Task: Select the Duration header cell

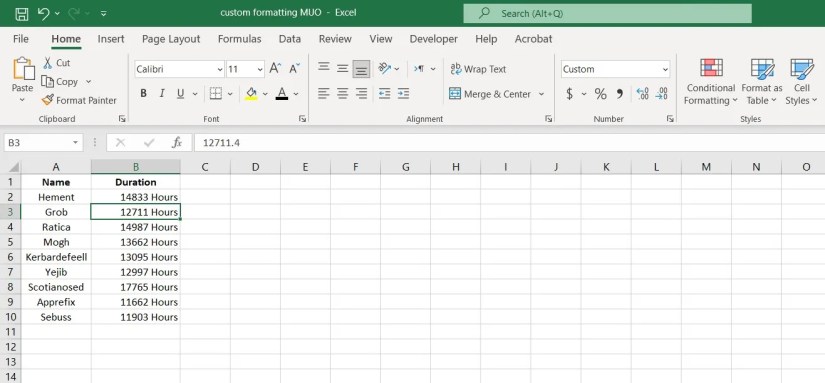Action: [x=136, y=182]
